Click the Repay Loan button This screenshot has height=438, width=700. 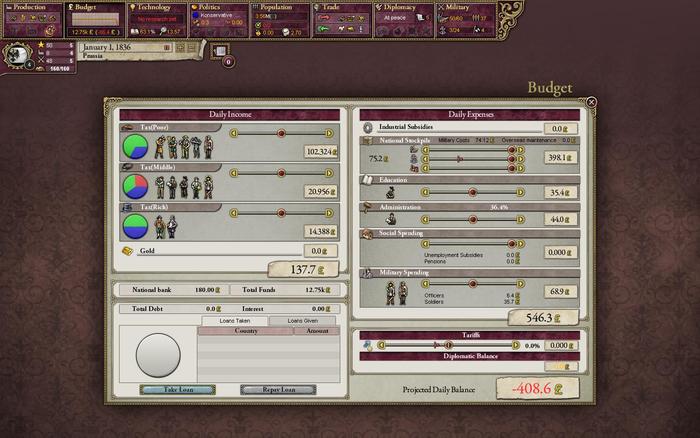[x=279, y=390]
